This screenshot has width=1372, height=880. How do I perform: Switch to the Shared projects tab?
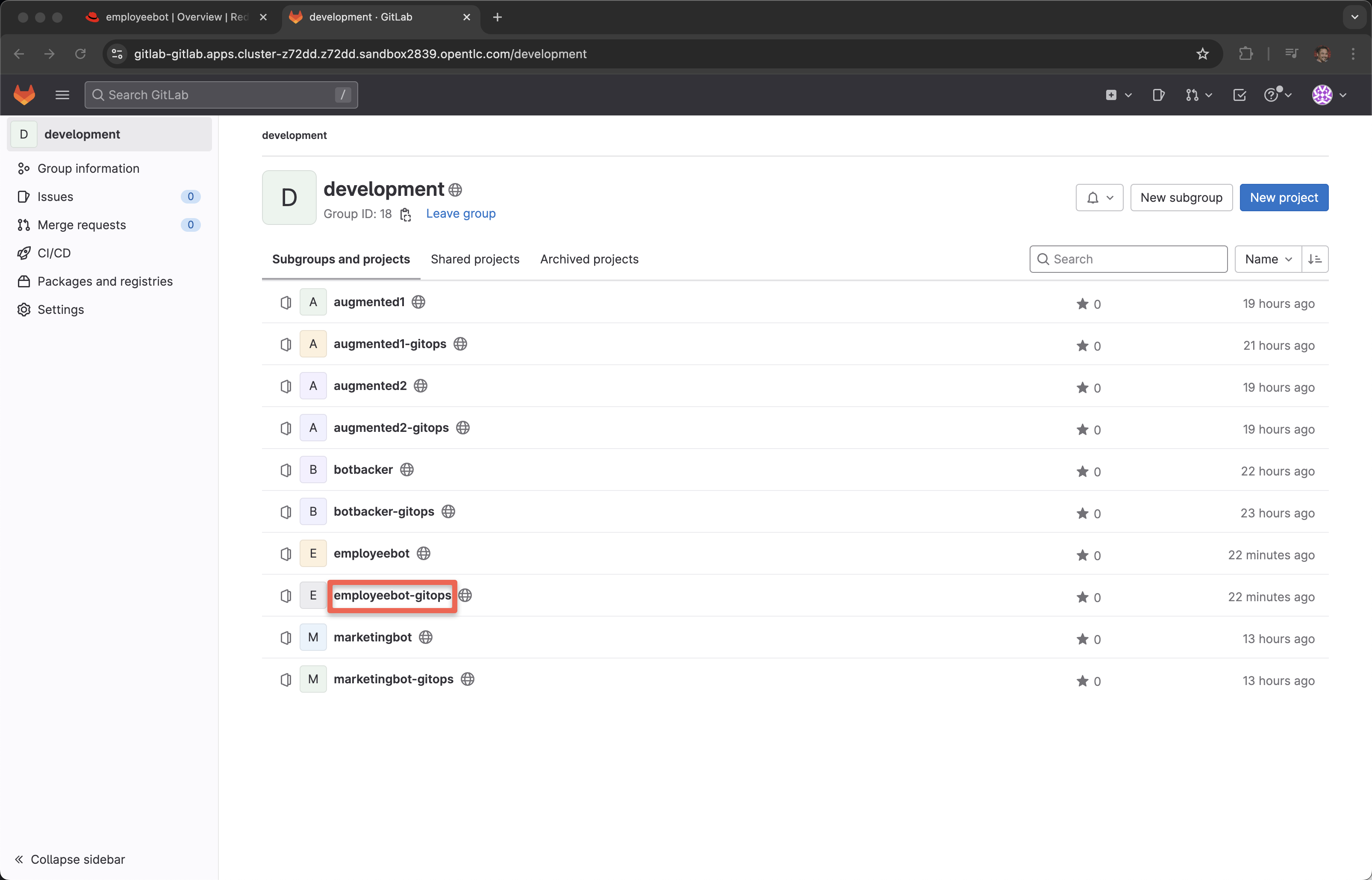[475, 260]
